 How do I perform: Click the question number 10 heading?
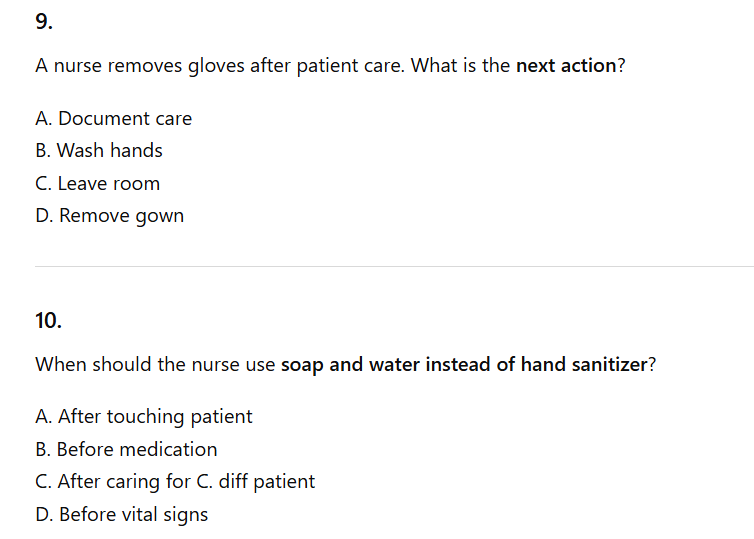pyautogui.click(x=48, y=321)
